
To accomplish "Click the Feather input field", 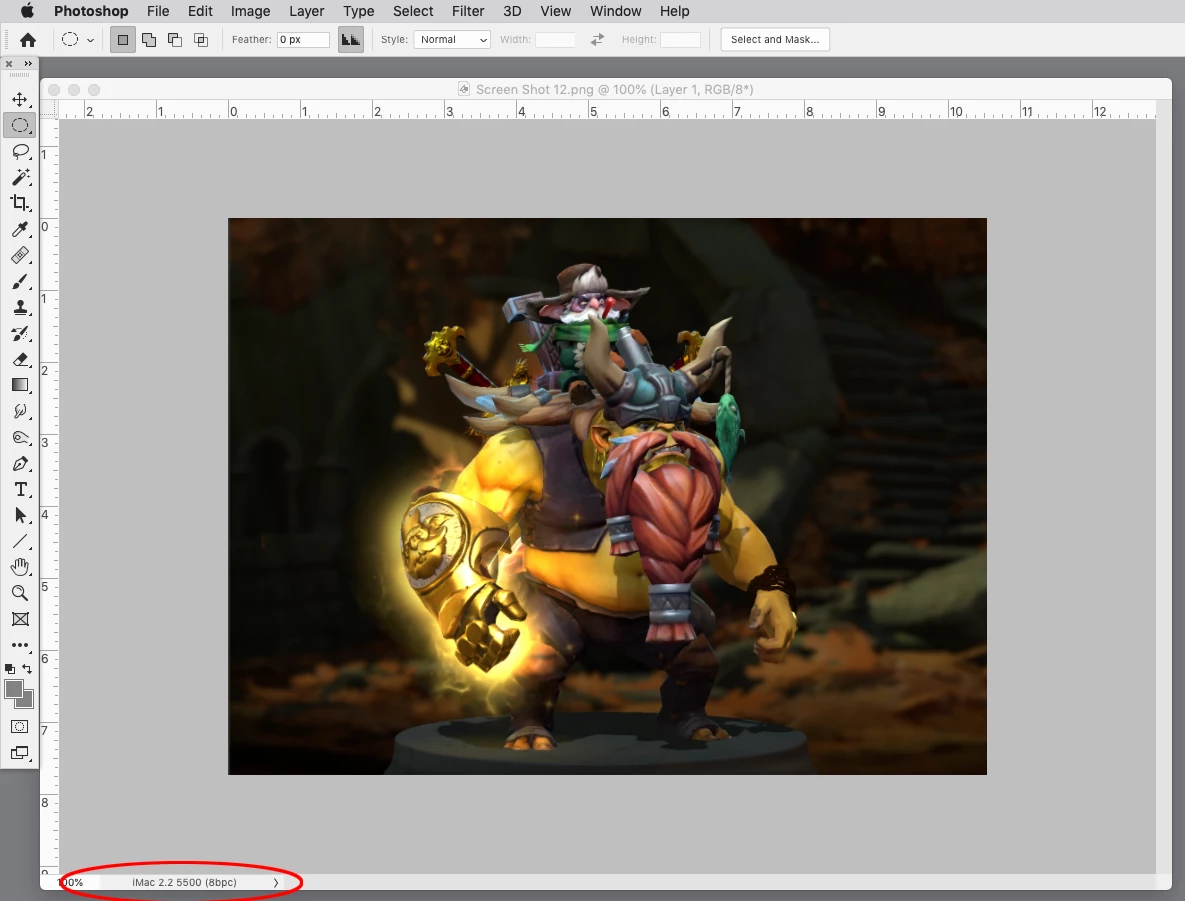I will tap(303, 39).
